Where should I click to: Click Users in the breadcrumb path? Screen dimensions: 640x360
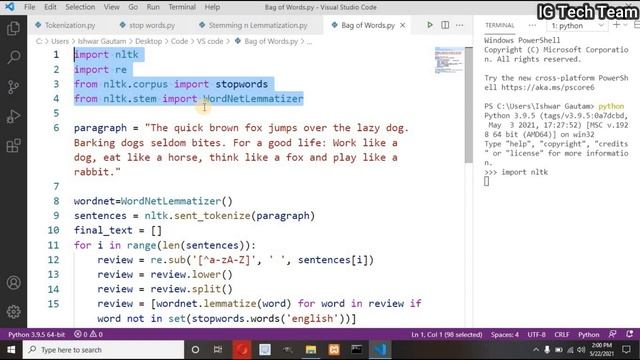coord(60,41)
